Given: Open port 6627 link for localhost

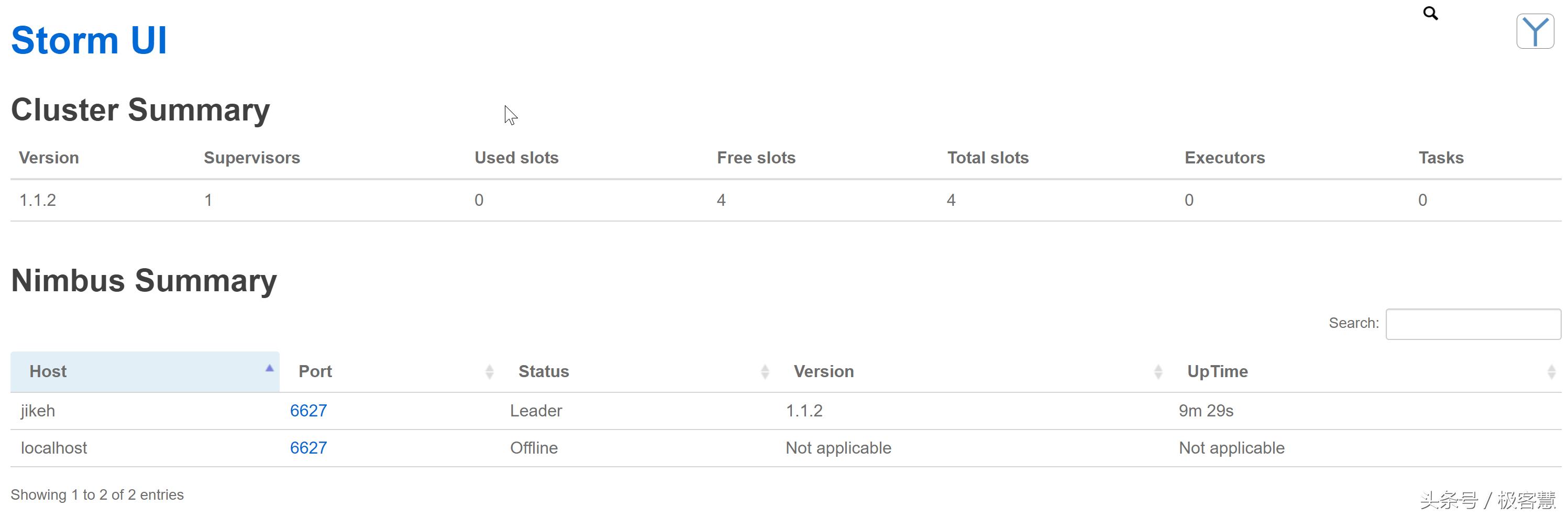Looking at the screenshot, I should pos(308,448).
